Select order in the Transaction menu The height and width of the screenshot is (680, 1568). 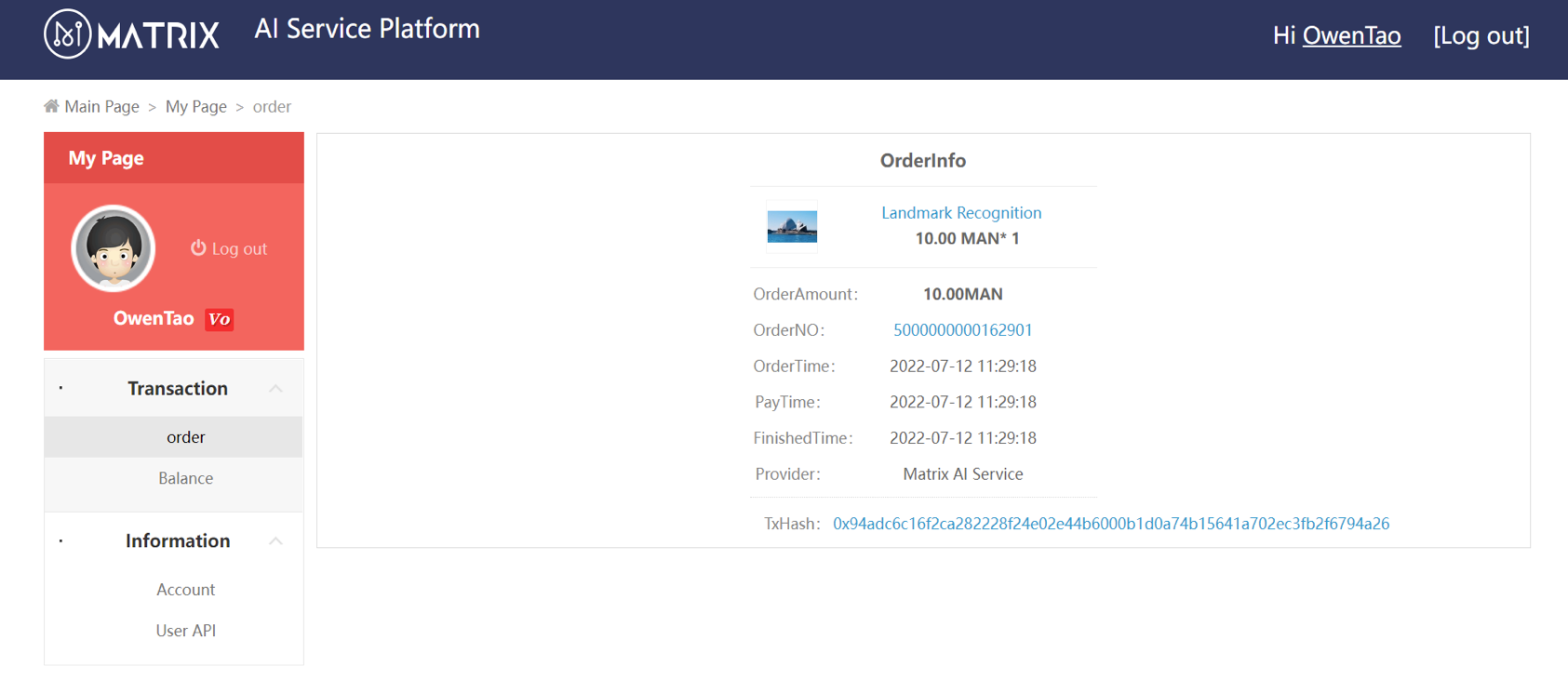185,437
